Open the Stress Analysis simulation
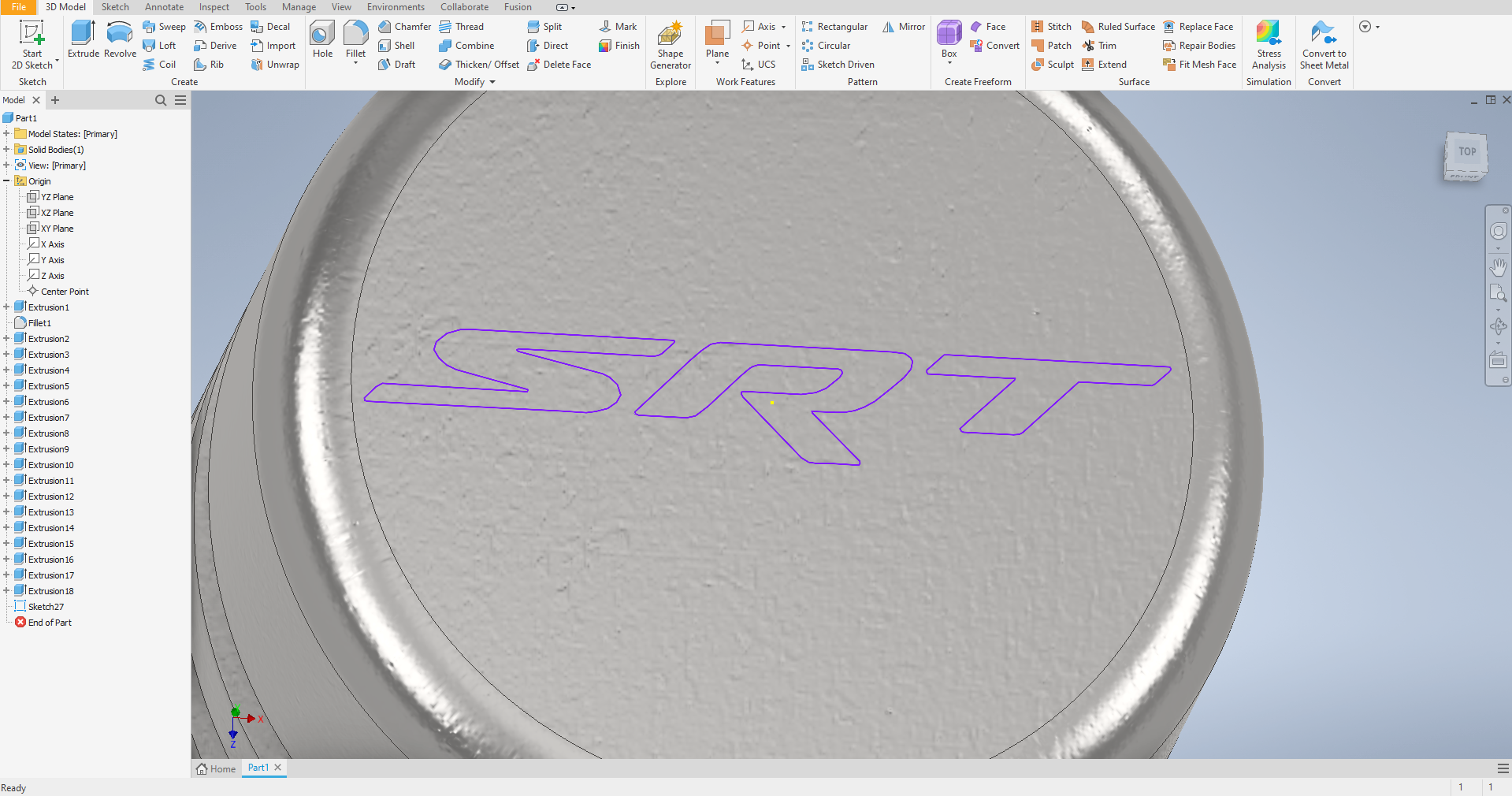 1269,46
